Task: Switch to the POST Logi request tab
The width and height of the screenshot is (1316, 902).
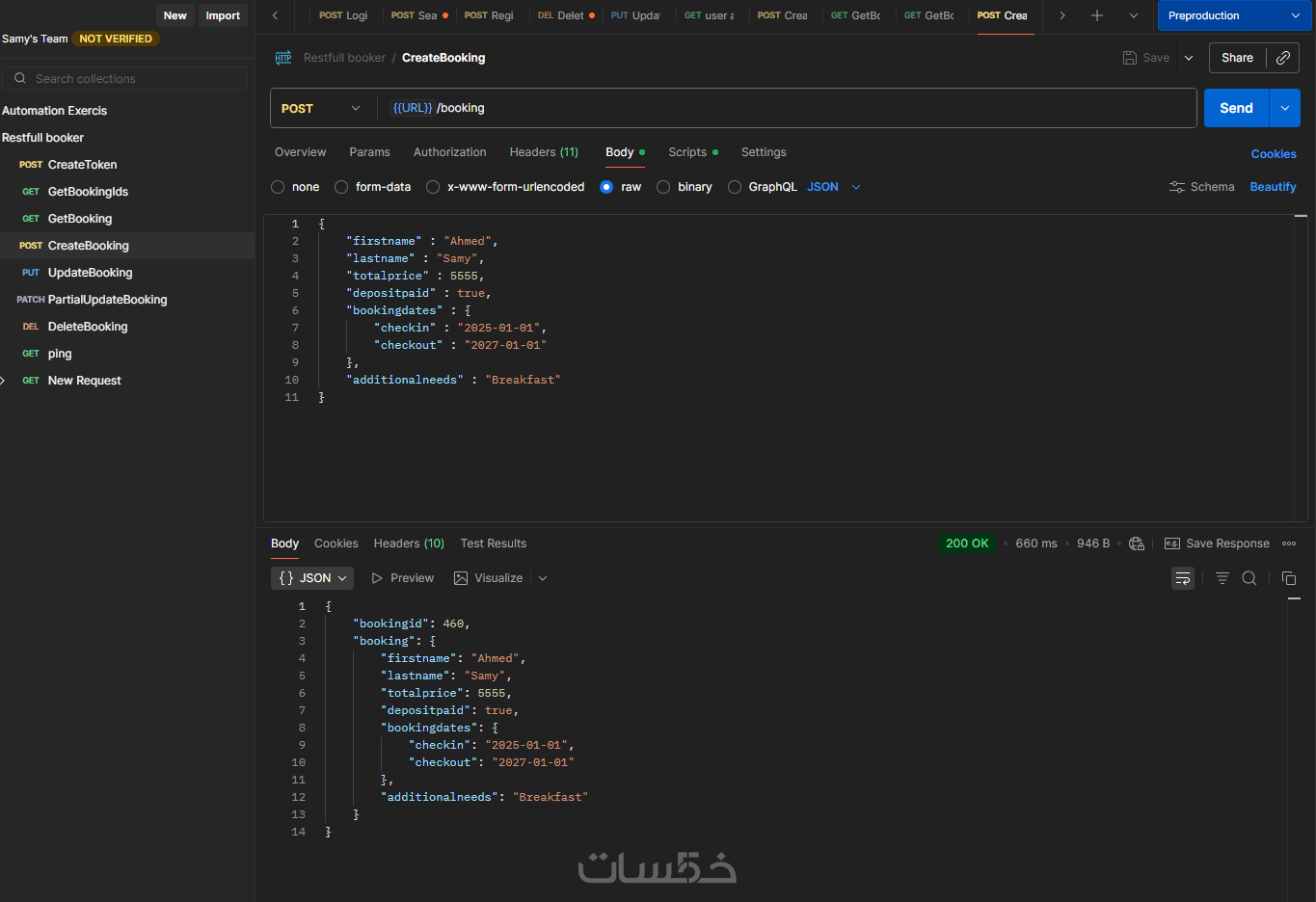Action: coord(343,15)
